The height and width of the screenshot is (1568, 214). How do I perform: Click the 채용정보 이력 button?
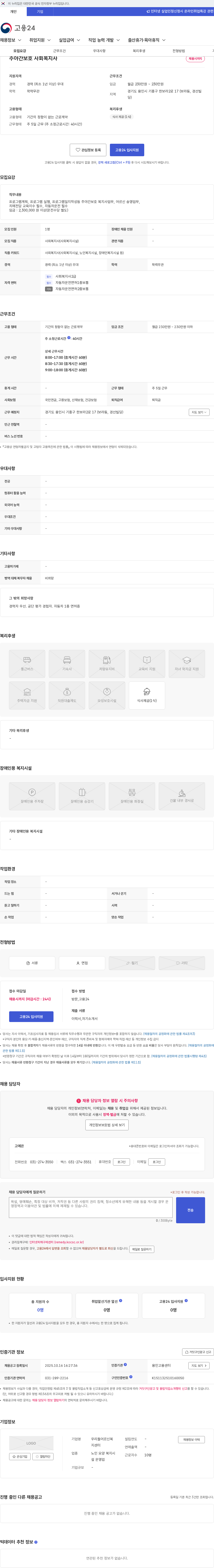coord(191,1440)
